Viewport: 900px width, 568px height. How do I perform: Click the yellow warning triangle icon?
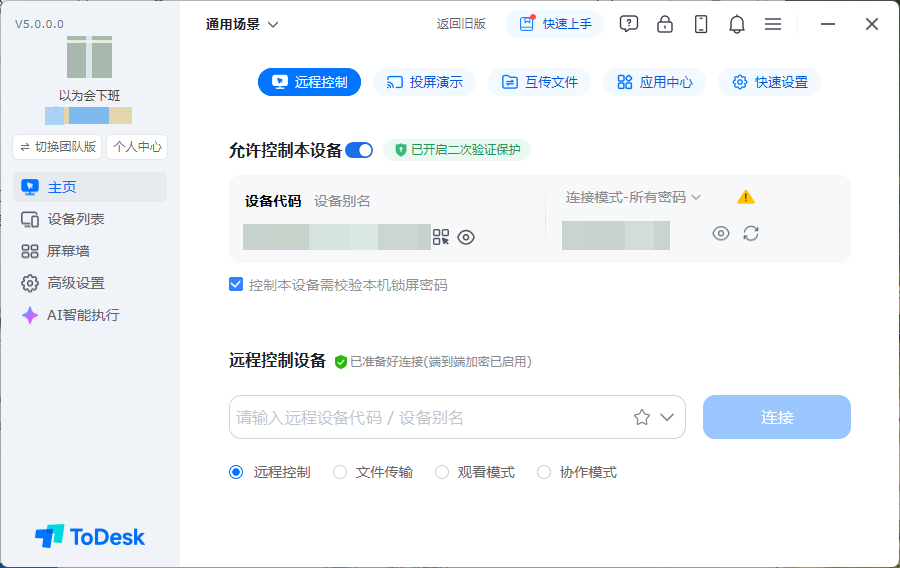746,197
